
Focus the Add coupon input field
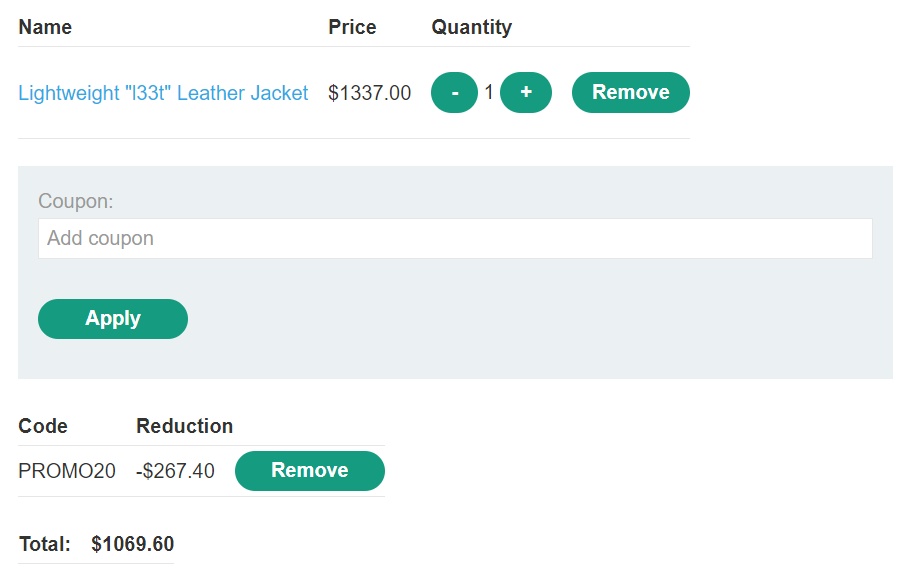455,239
